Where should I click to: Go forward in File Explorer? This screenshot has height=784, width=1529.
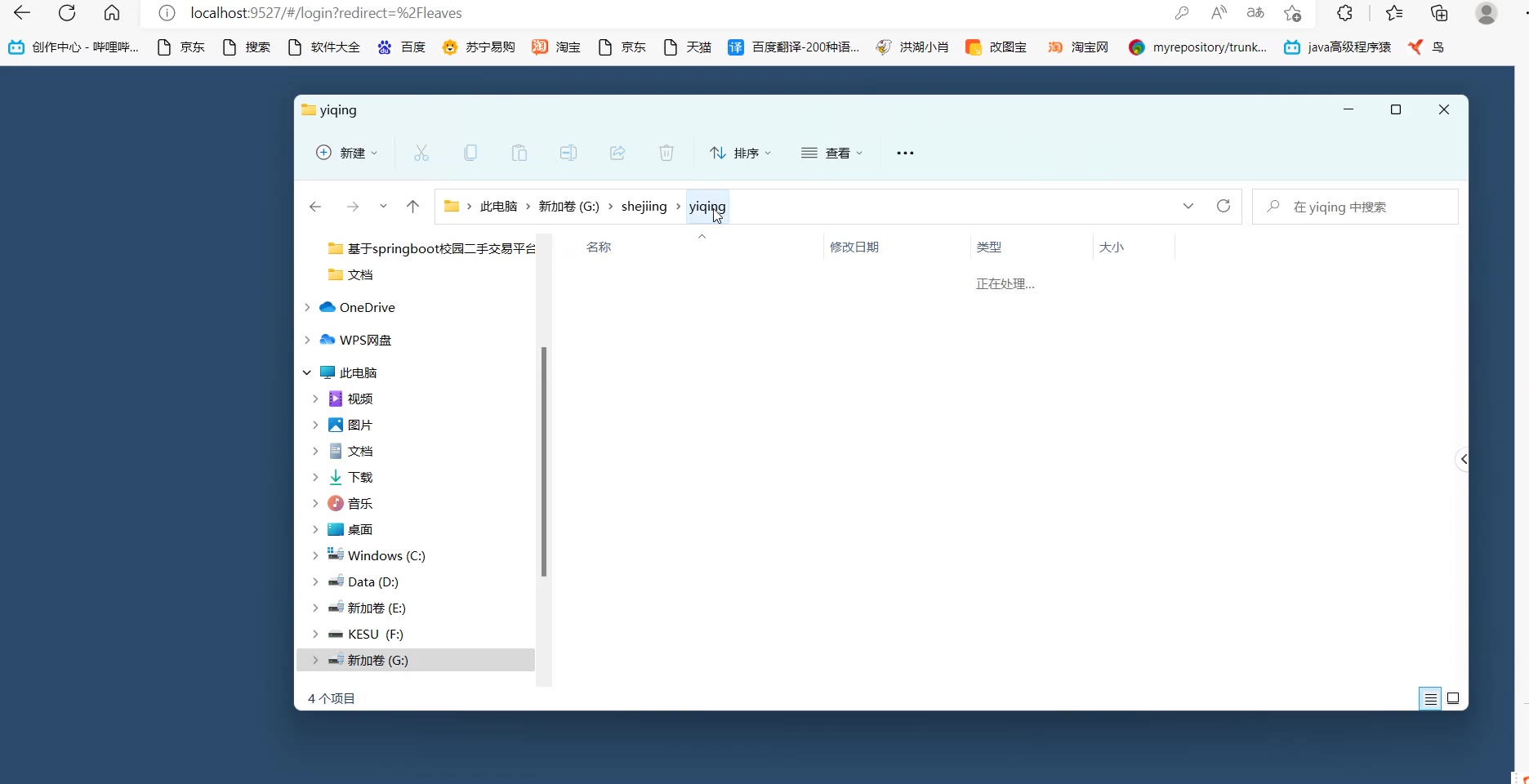(352, 207)
